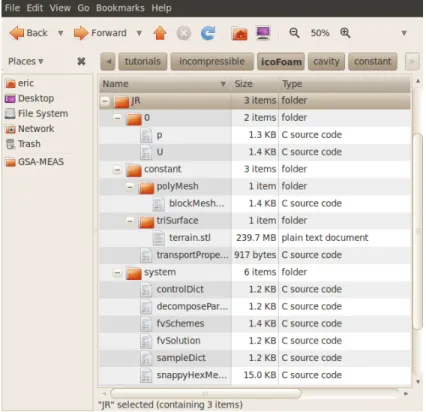Collapse the system folder
Viewport: 426px width, 412px height.
coord(117,272)
